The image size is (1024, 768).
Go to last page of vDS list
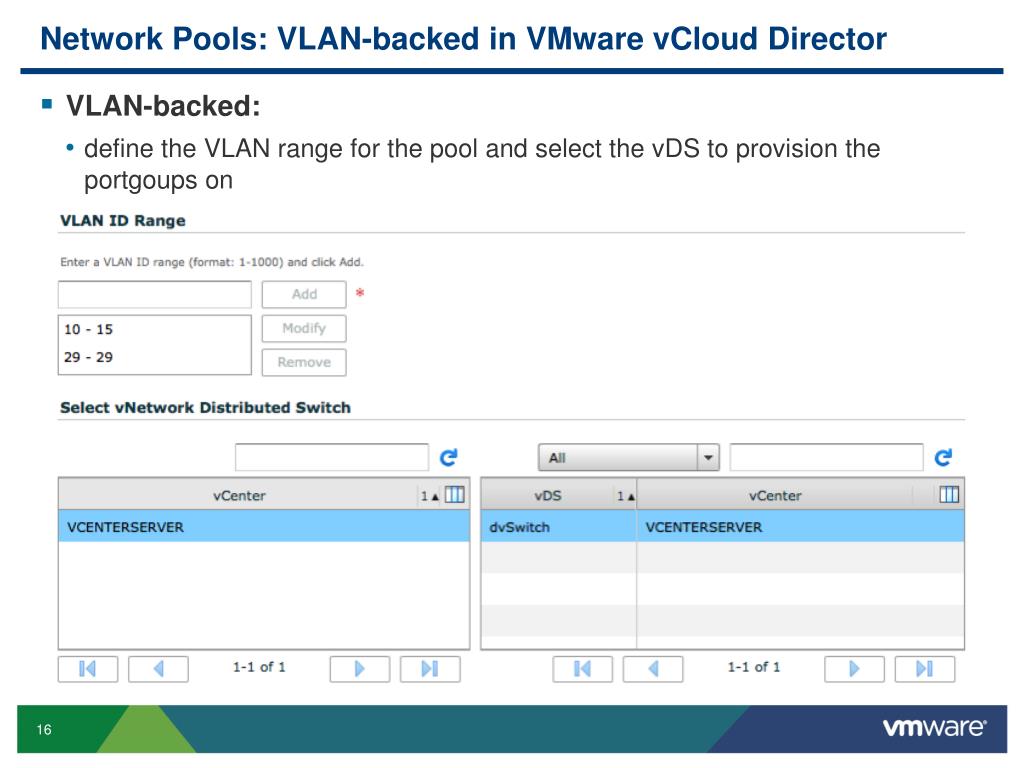point(925,669)
